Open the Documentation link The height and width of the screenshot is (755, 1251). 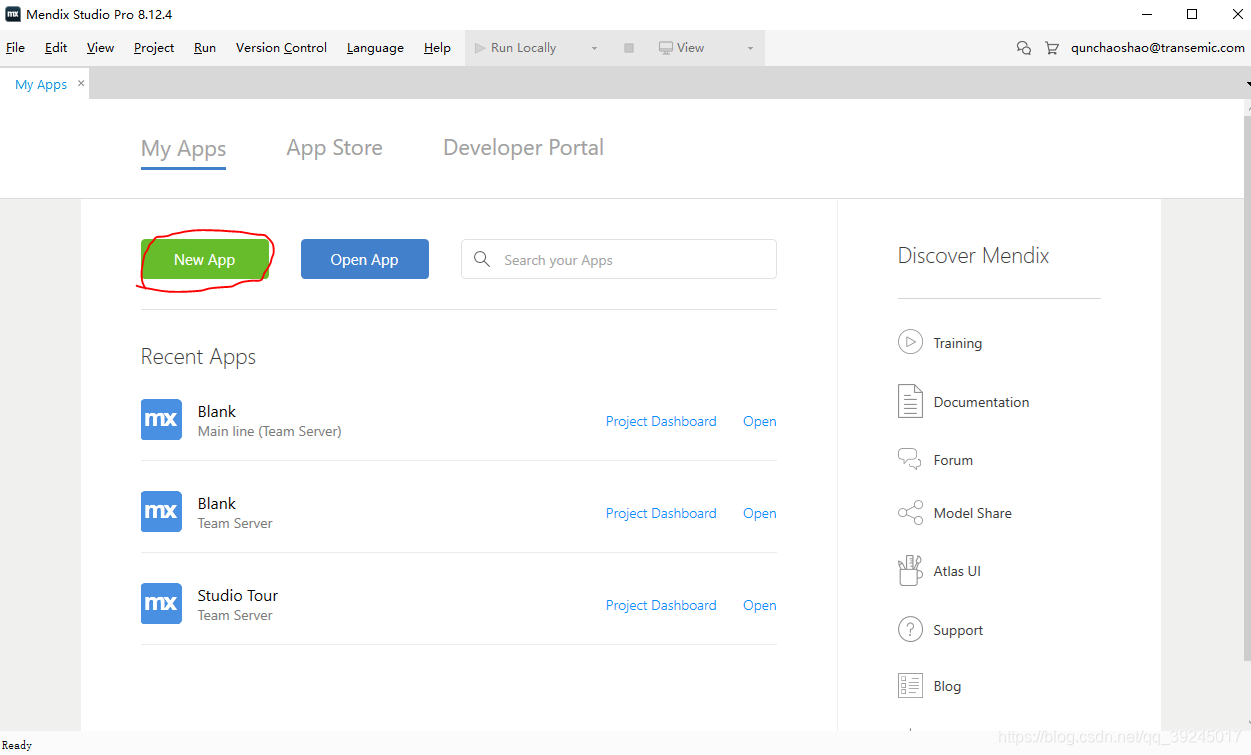pyautogui.click(x=981, y=402)
